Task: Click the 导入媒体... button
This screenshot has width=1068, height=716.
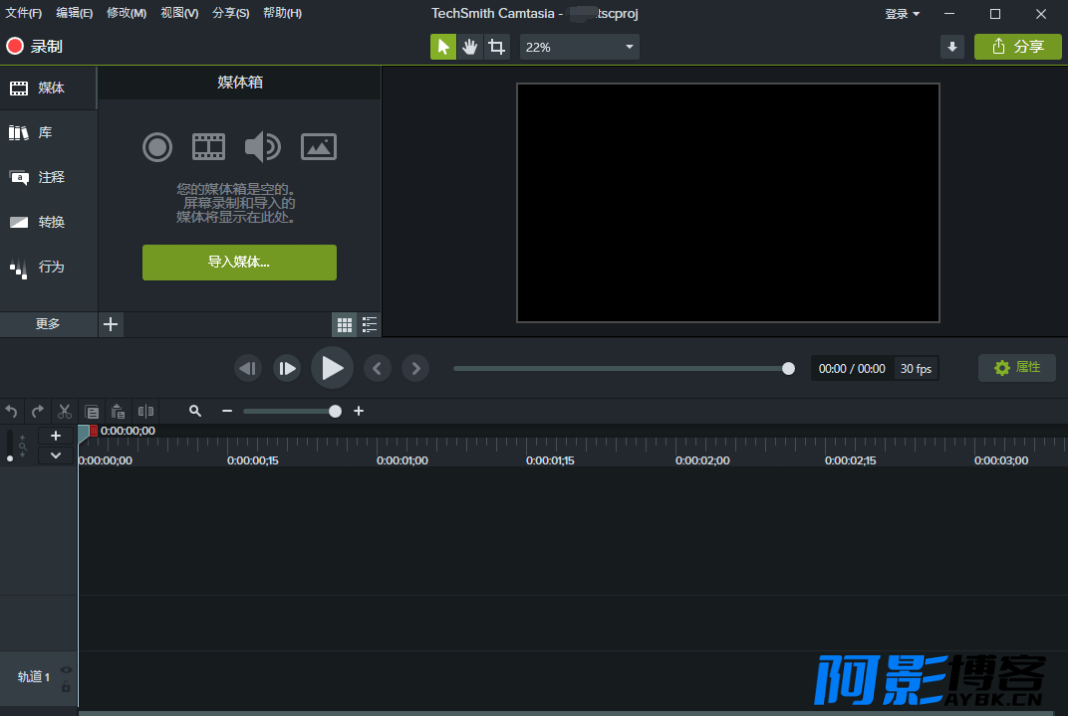Action: click(239, 262)
